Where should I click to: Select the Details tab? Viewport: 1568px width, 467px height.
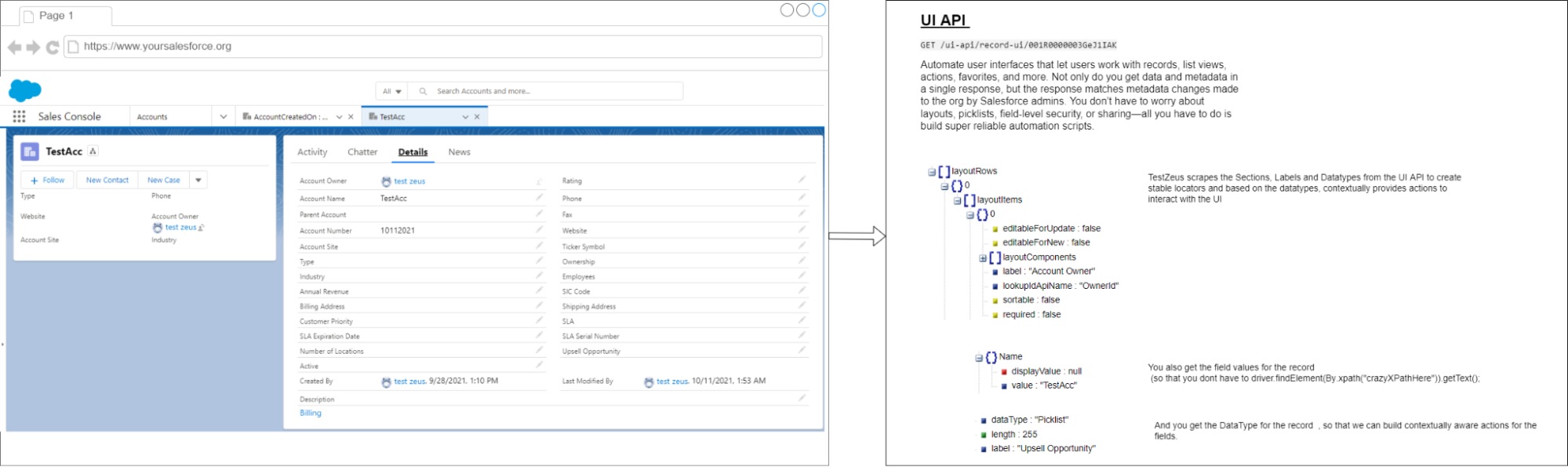(413, 152)
